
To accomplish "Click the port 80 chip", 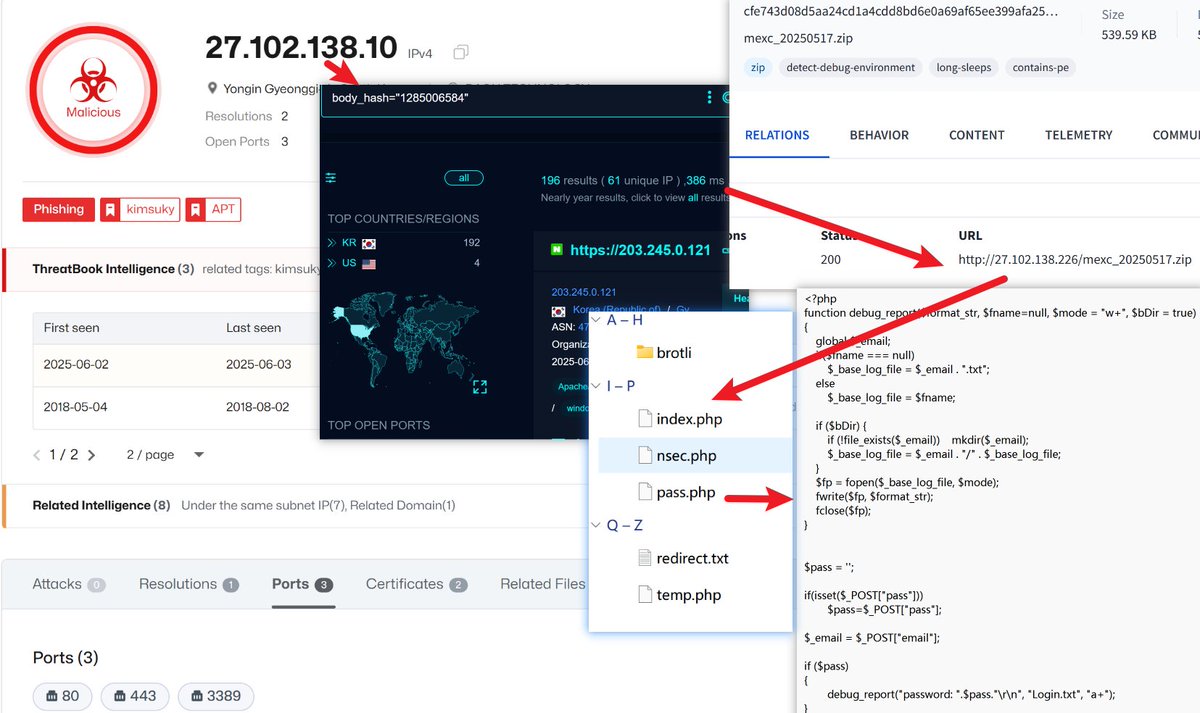I will click(x=62, y=696).
